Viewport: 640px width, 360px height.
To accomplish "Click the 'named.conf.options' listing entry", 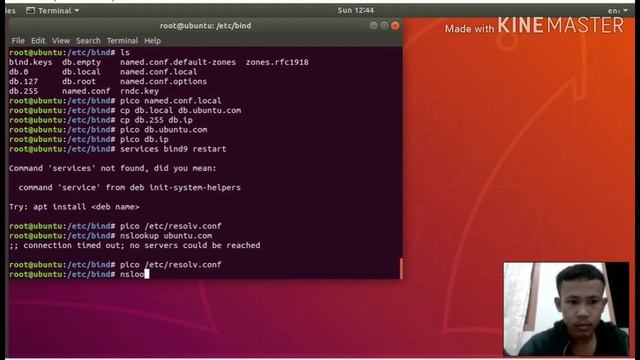I will (163, 82).
